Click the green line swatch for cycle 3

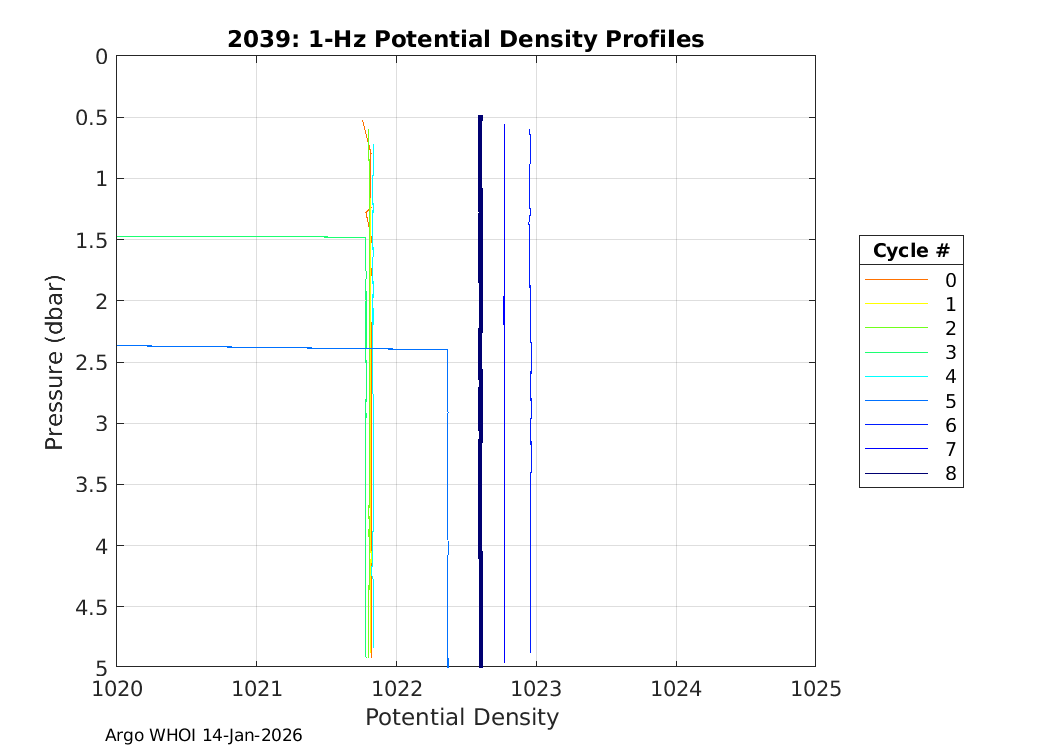(x=896, y=353)
